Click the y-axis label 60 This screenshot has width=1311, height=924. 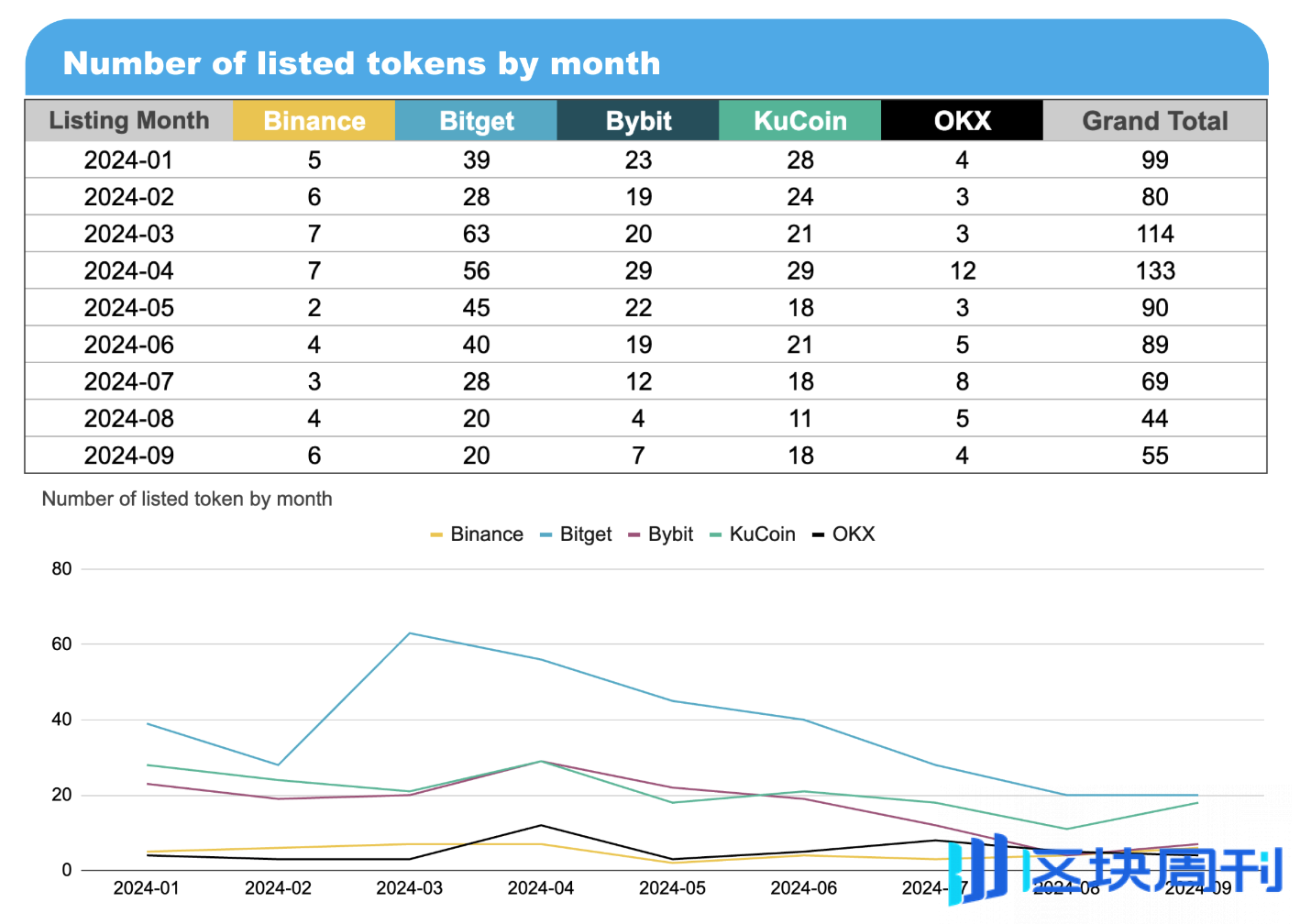(x=61, y=643)
